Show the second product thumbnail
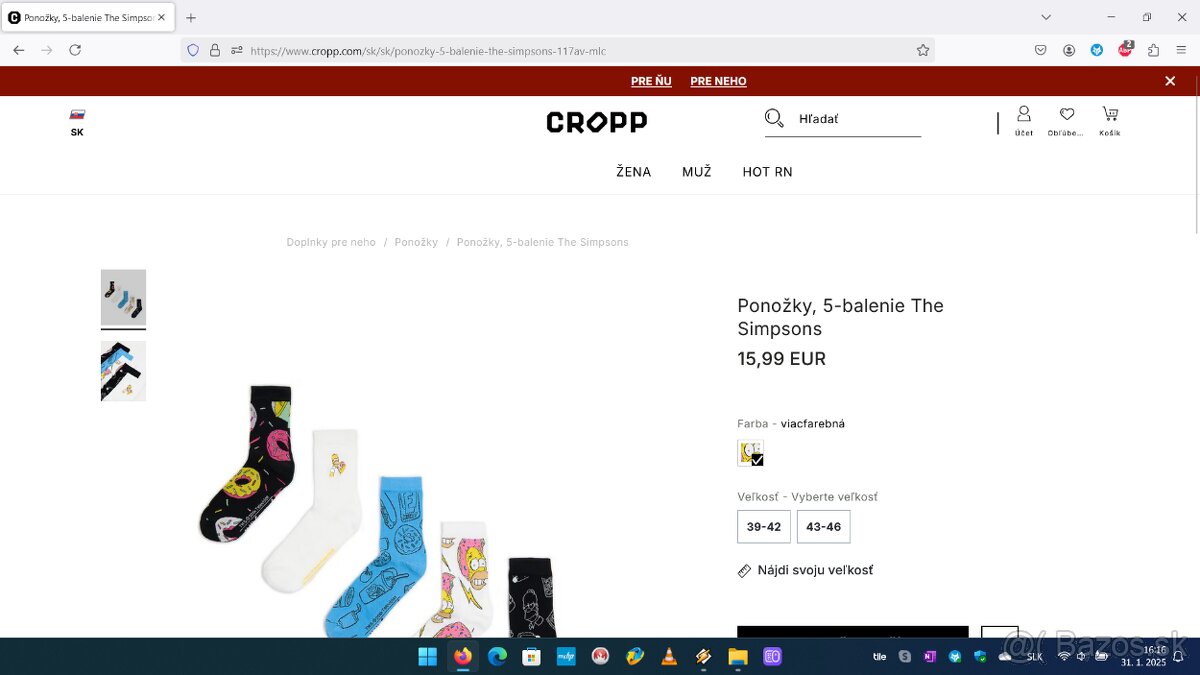1200x675 pixels. click(123, 371)
